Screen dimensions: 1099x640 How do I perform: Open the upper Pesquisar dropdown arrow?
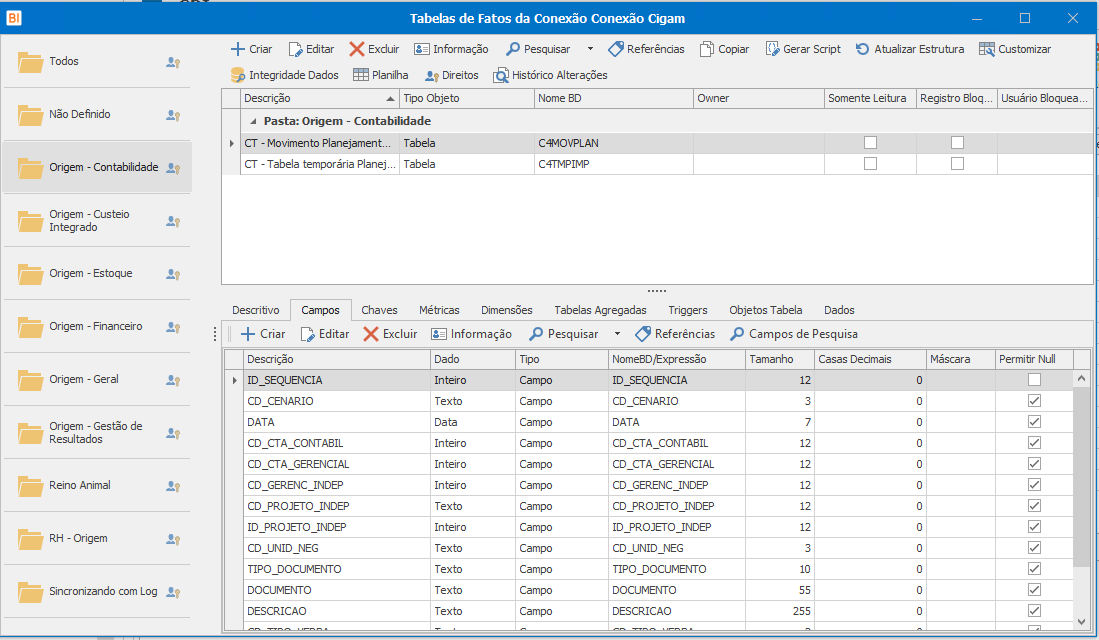point(590,49)
